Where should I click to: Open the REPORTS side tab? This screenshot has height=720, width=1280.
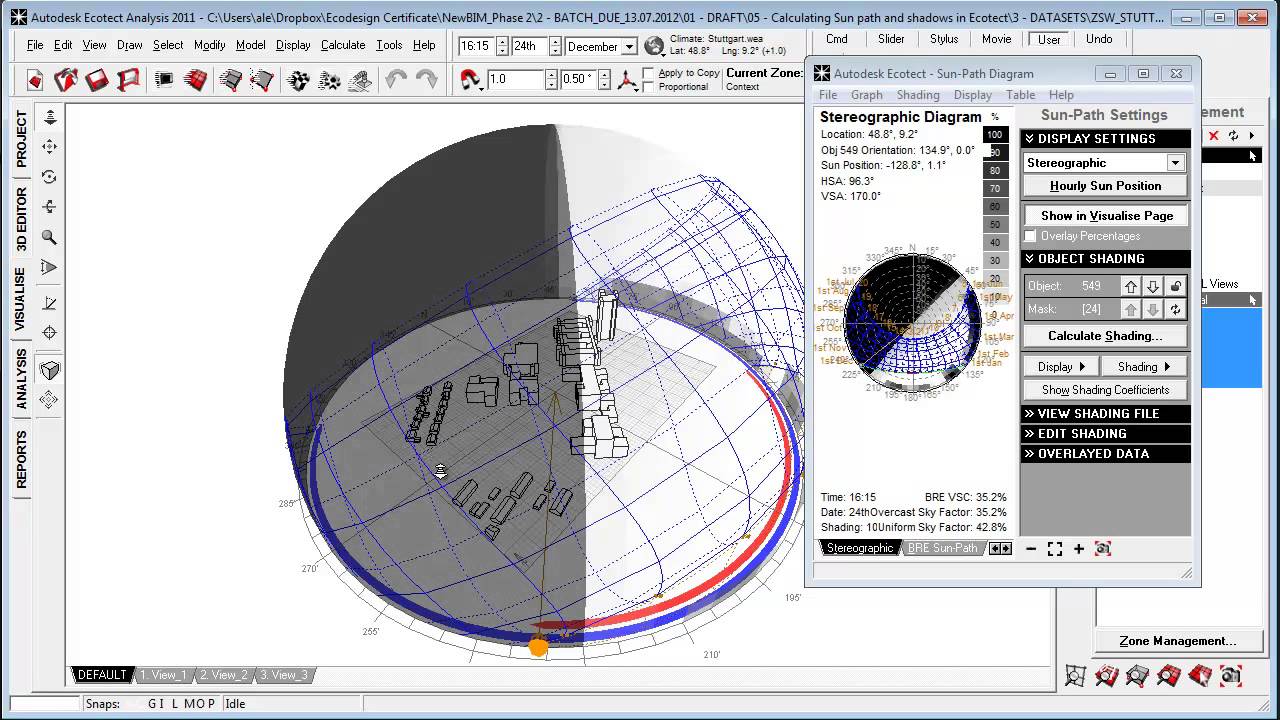click(x=21, y=460)
